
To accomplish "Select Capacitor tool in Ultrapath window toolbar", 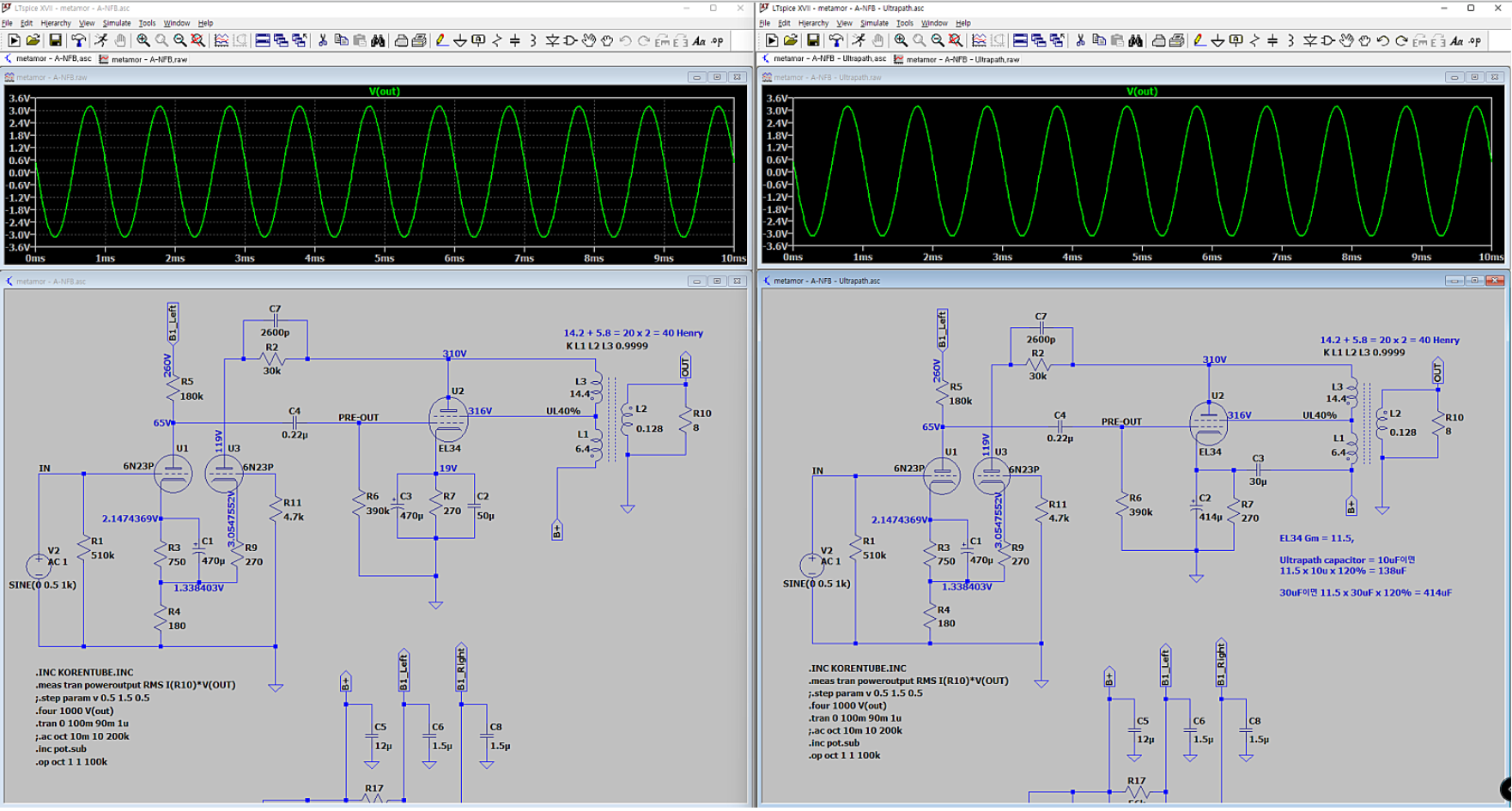I will click(1272, 40).
